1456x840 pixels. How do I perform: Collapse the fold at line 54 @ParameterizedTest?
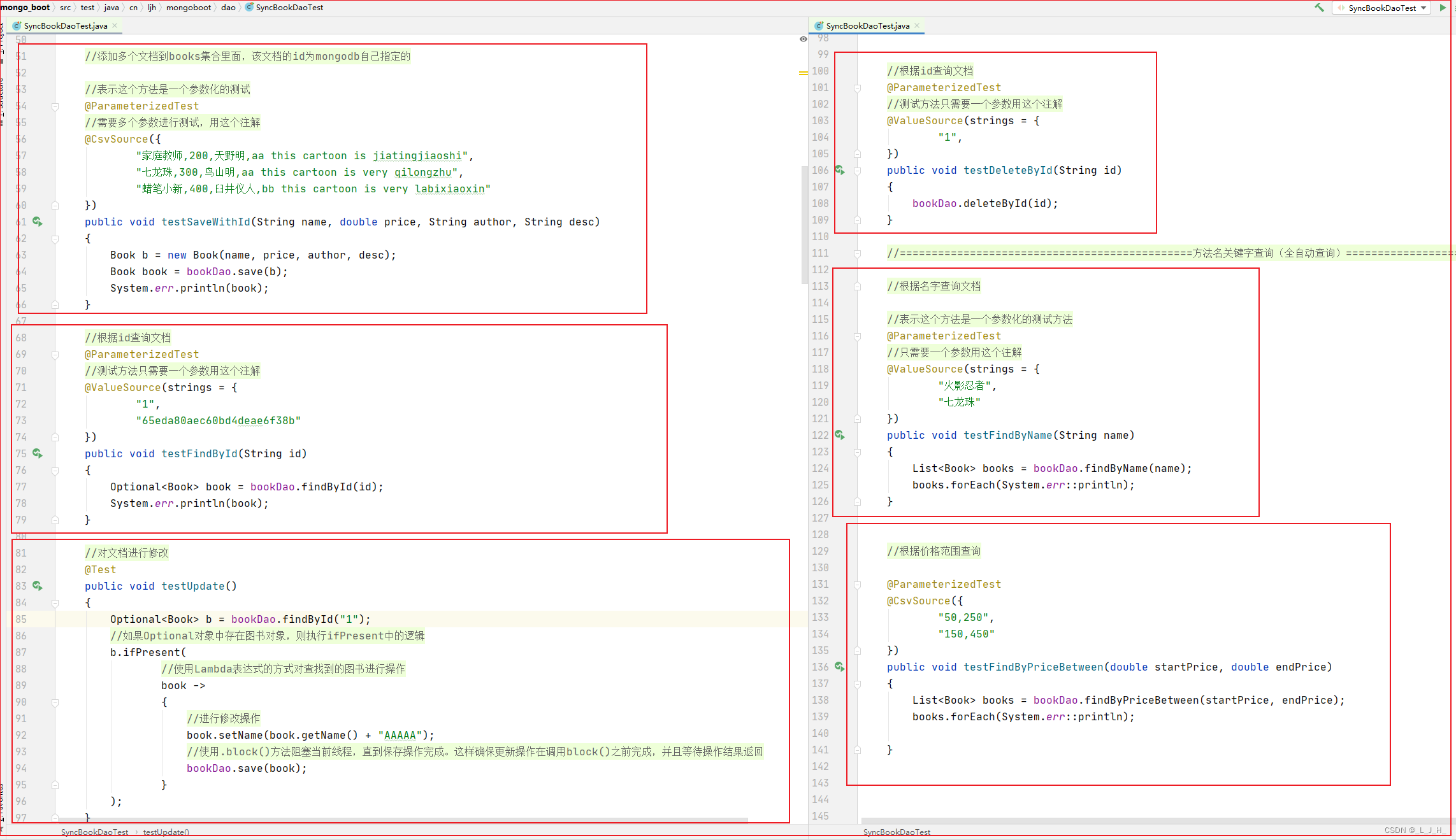click(55, 106)
